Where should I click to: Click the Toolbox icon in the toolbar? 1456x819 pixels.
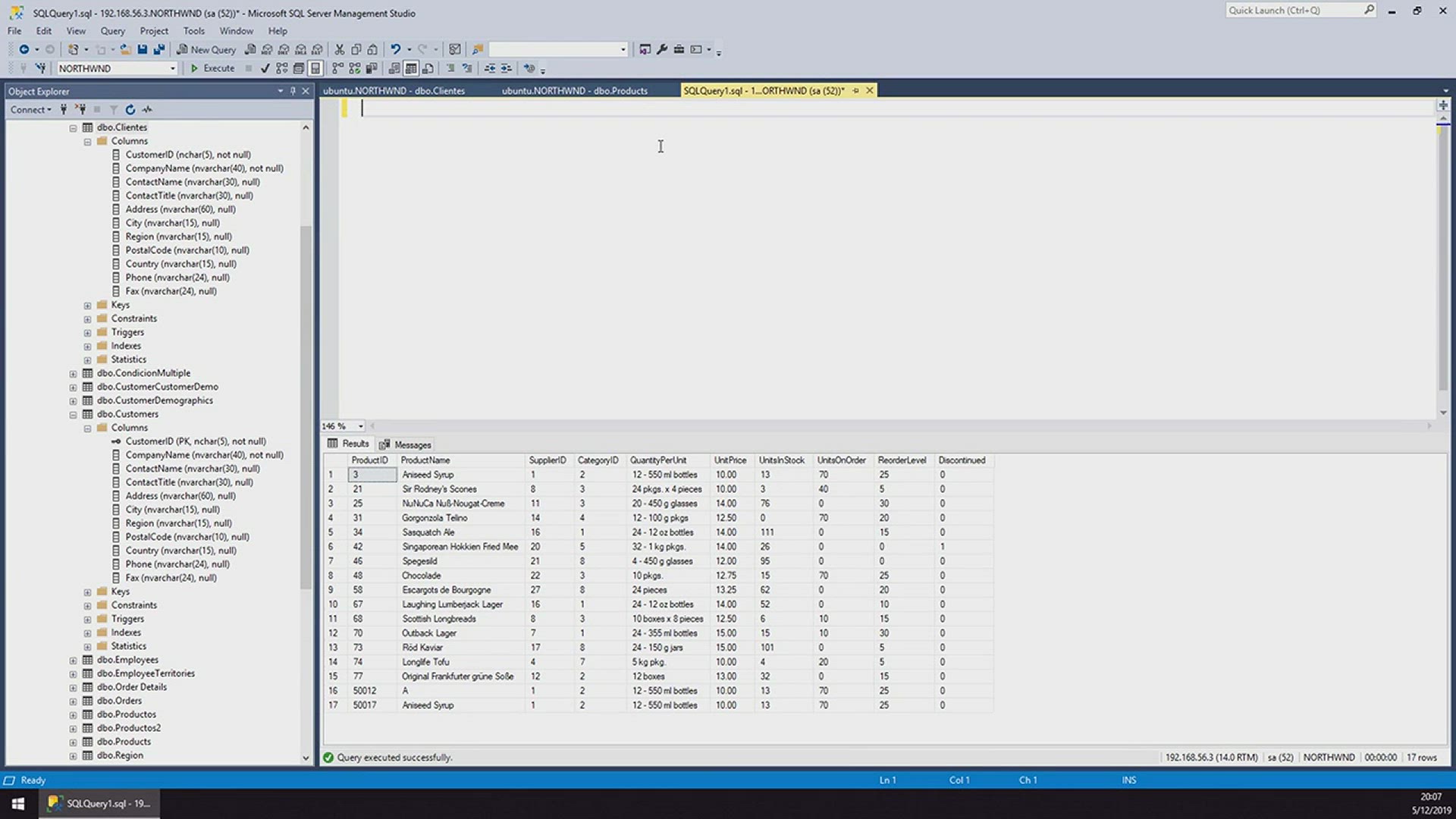pyautogui.click(x=679, y=49)
